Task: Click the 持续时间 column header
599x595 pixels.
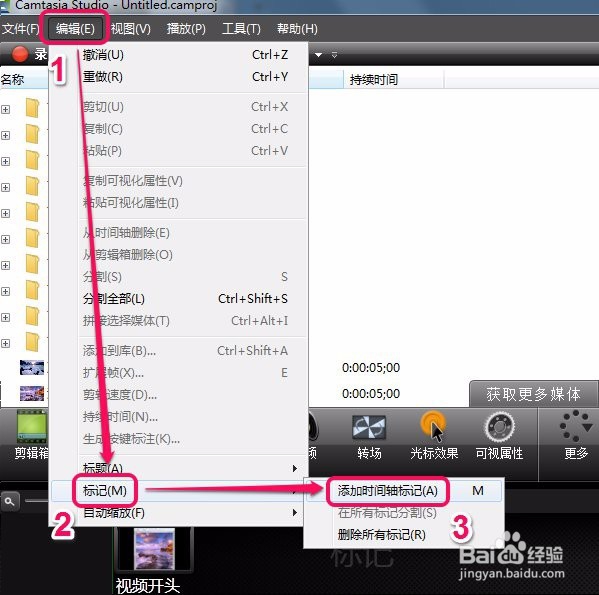Action: [x=393, y=79]
